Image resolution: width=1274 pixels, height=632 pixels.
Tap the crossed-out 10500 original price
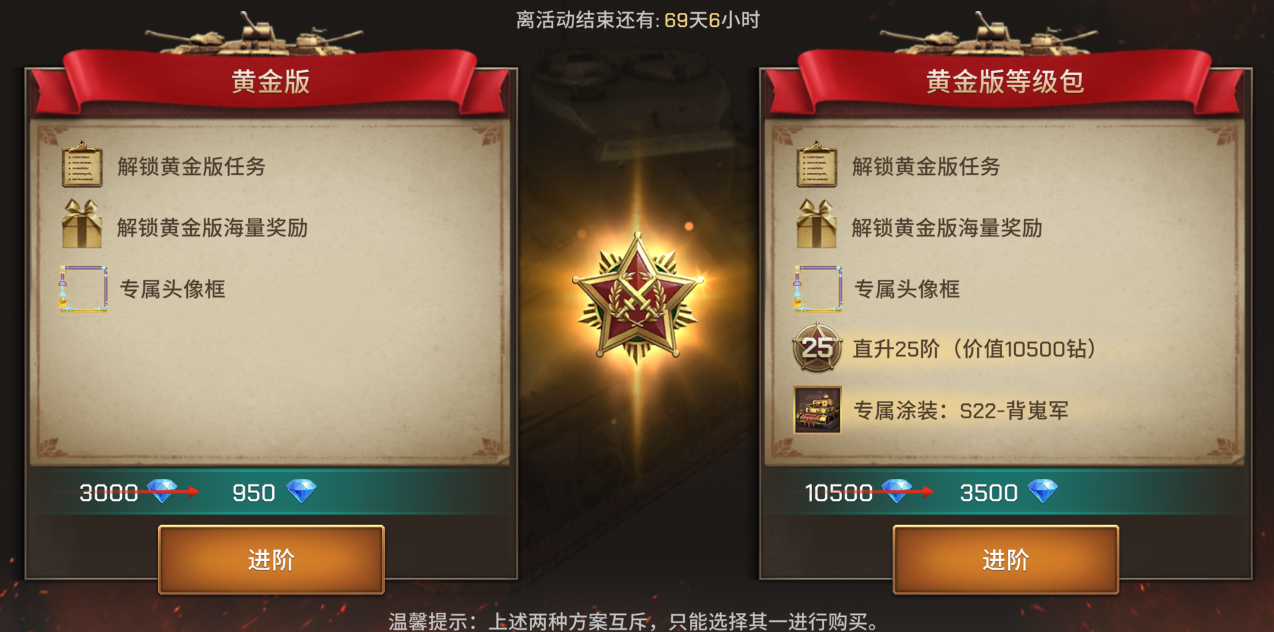click(839, 492)
